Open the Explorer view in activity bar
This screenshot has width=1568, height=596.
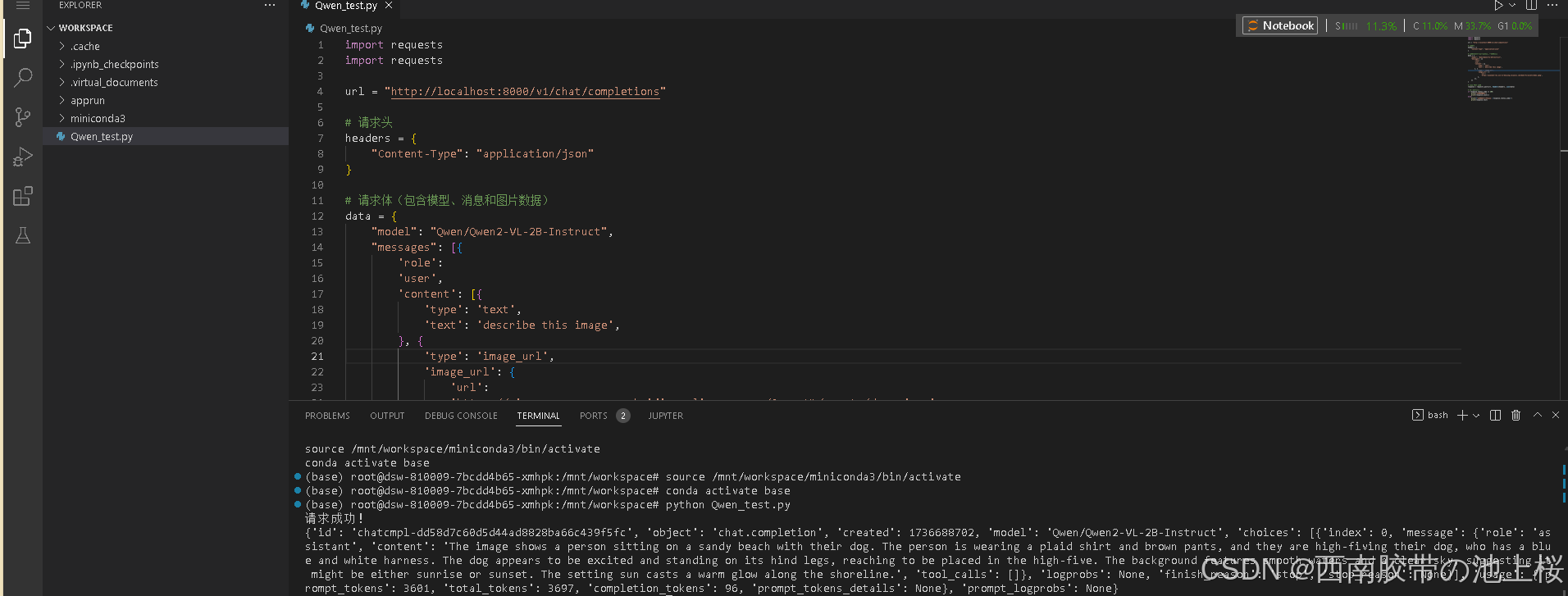click(x=23, y=39)
